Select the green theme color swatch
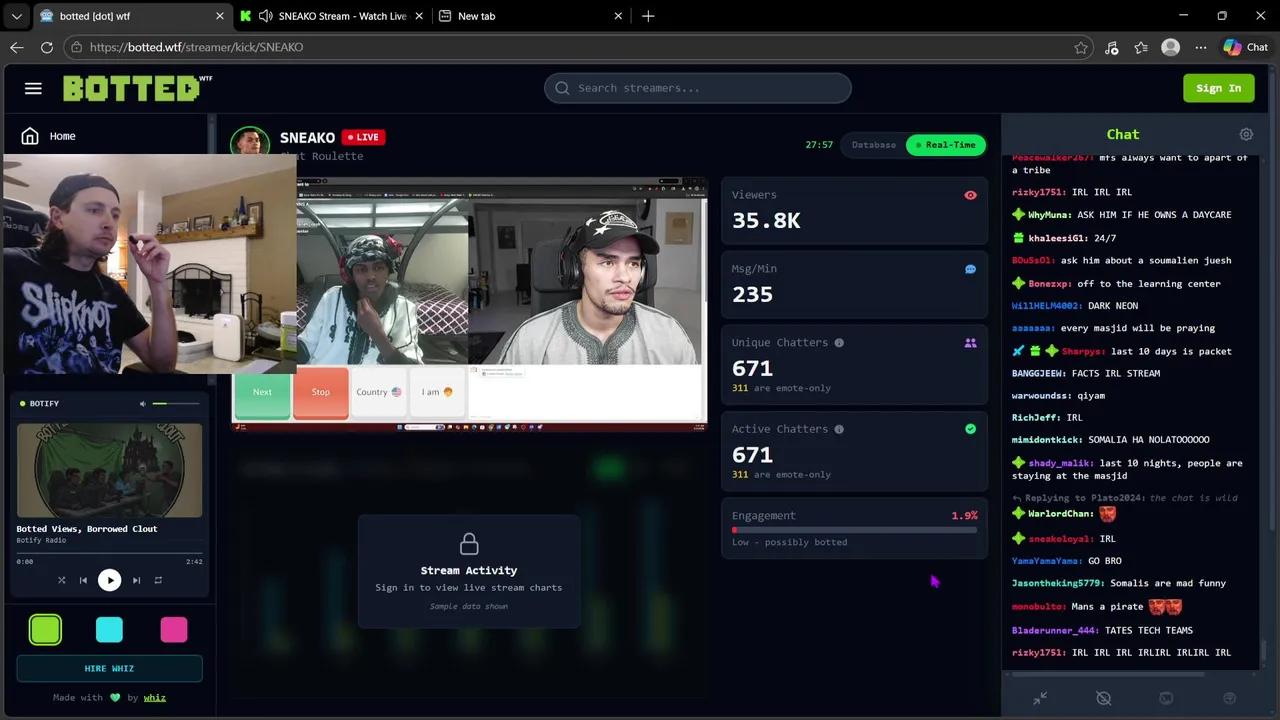Image resolution: width=1280 pixels, height=720 pixels. 45,629
